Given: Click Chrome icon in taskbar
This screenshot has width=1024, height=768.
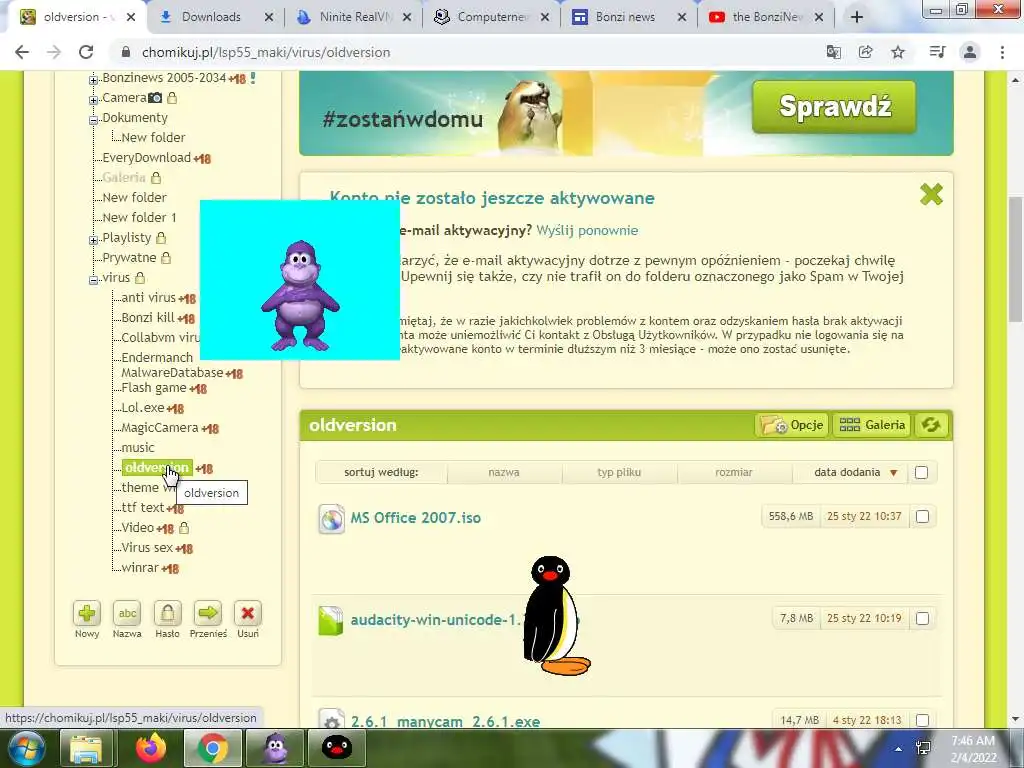Looking at the screenshot, I should [212, 748].
